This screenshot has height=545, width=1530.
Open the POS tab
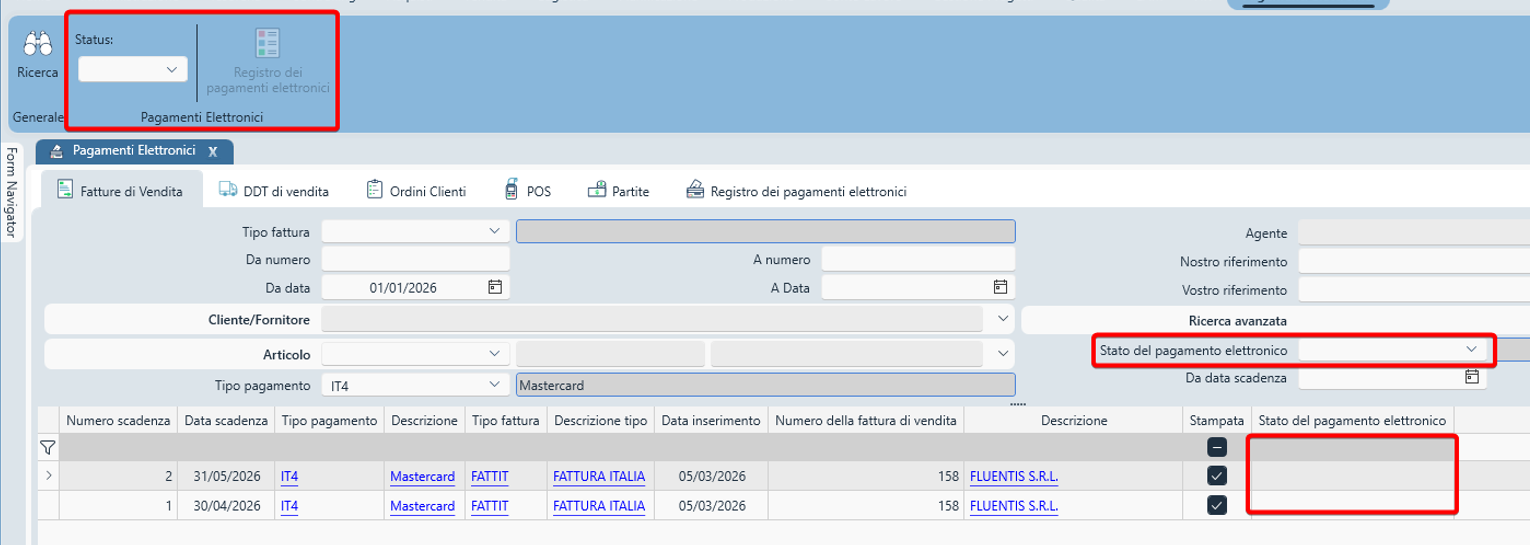(x=527, y=190)
